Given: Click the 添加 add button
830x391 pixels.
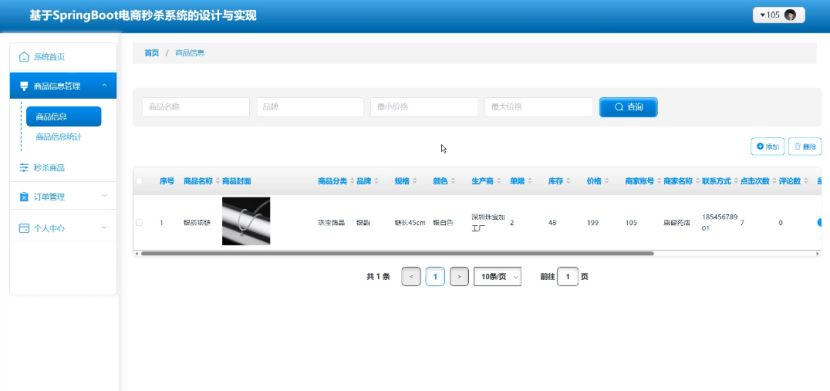Looking at the screenshot, I should pos(768,147).
